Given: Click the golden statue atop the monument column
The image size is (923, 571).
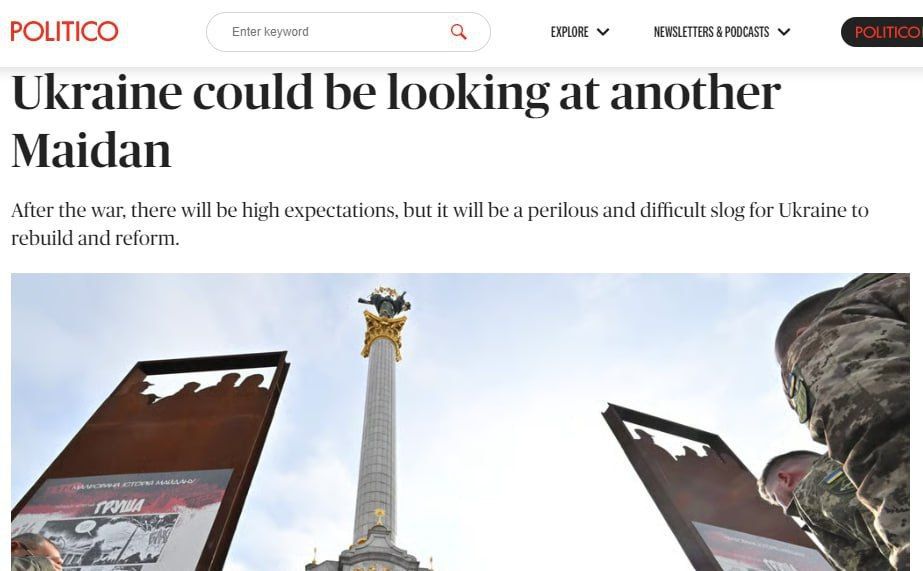Looking at the screenshot, I should [384, 300].
